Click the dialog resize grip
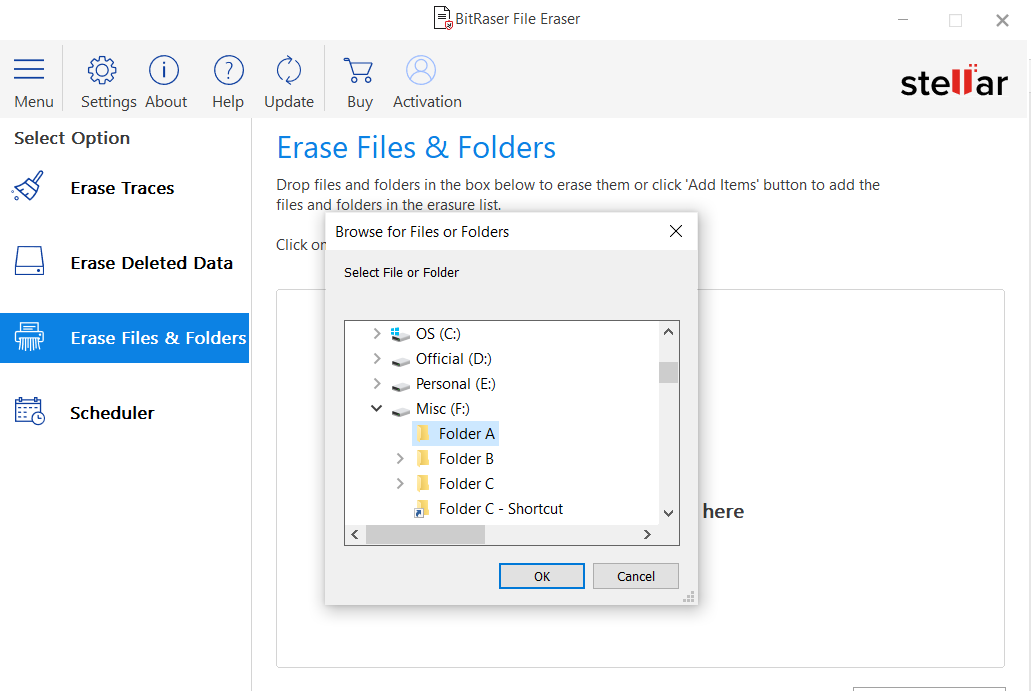This screenshot has height=691, width=1031. point(688,597)
